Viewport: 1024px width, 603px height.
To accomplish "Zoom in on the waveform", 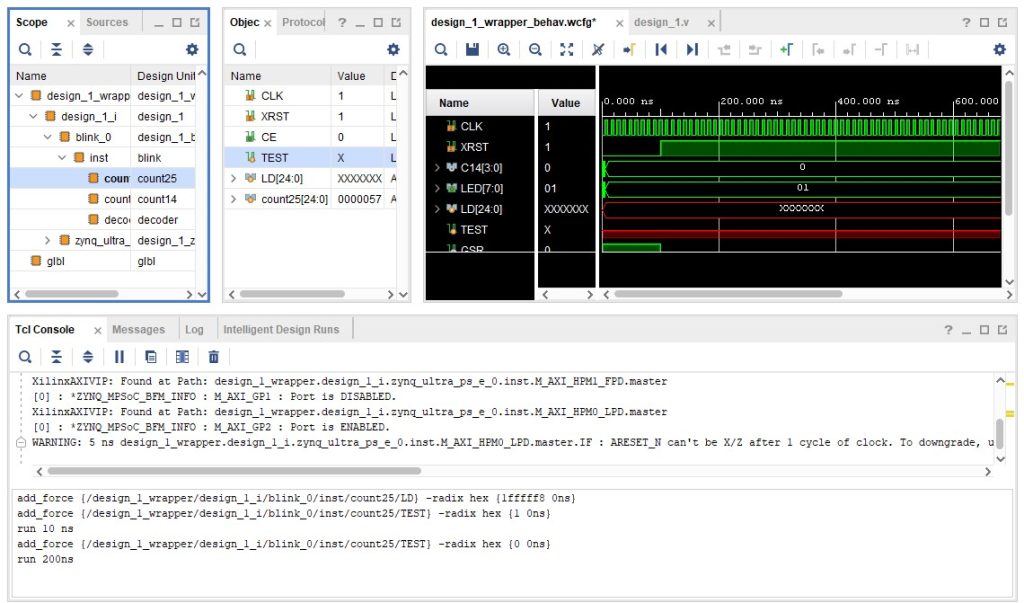I will point(503,49).
